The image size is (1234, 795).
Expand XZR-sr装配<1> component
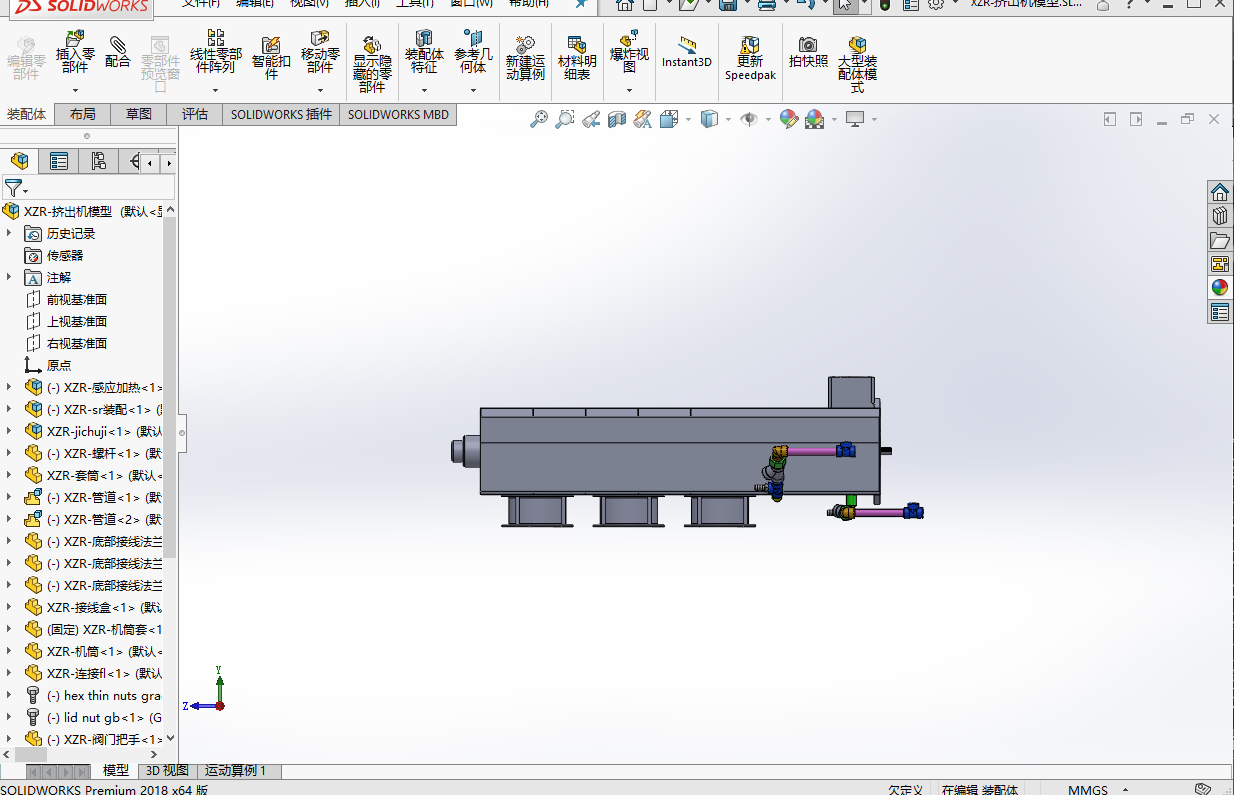[9, 409]
